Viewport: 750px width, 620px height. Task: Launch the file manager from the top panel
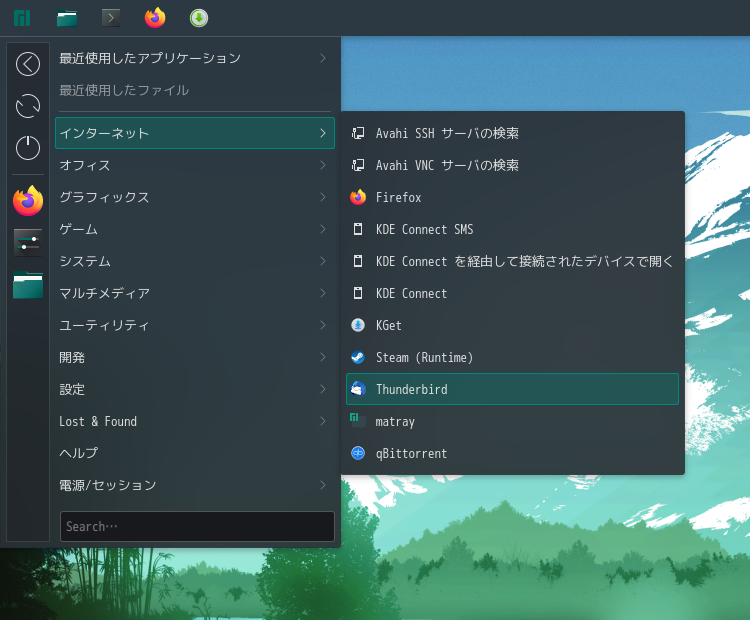[x=67, y=18]
